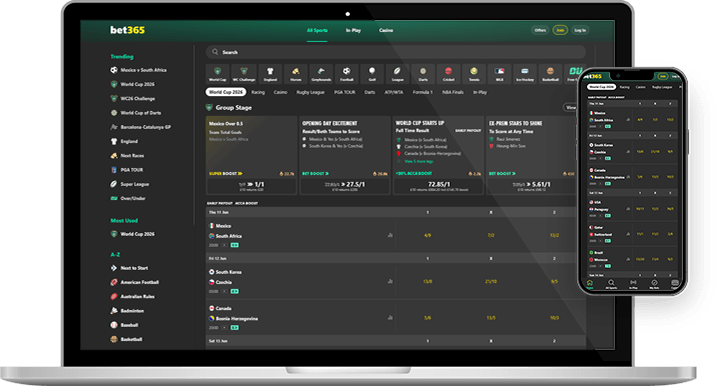717x386 pixels.
Task: Switch to All Sports top tab
Action: tap(317, 30)
